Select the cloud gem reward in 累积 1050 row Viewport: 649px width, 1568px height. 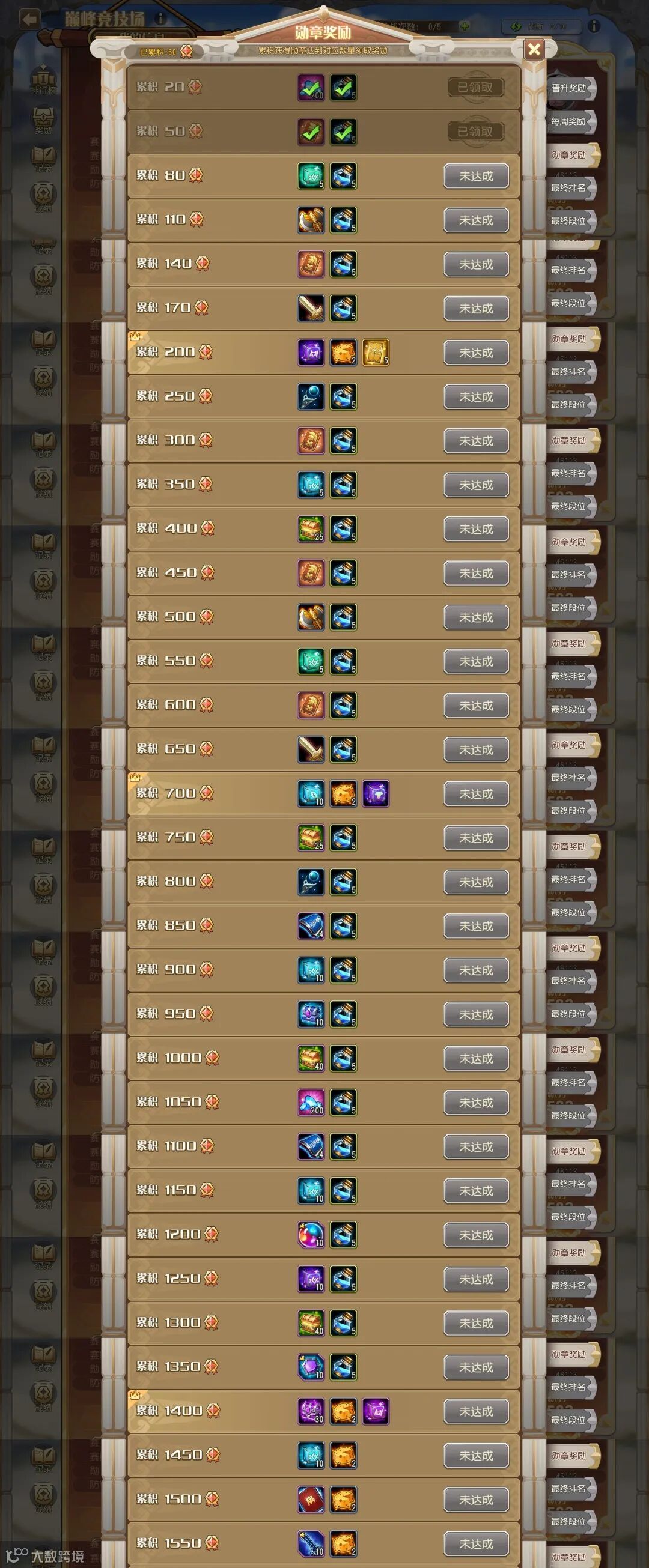[x=311, y=1102]
